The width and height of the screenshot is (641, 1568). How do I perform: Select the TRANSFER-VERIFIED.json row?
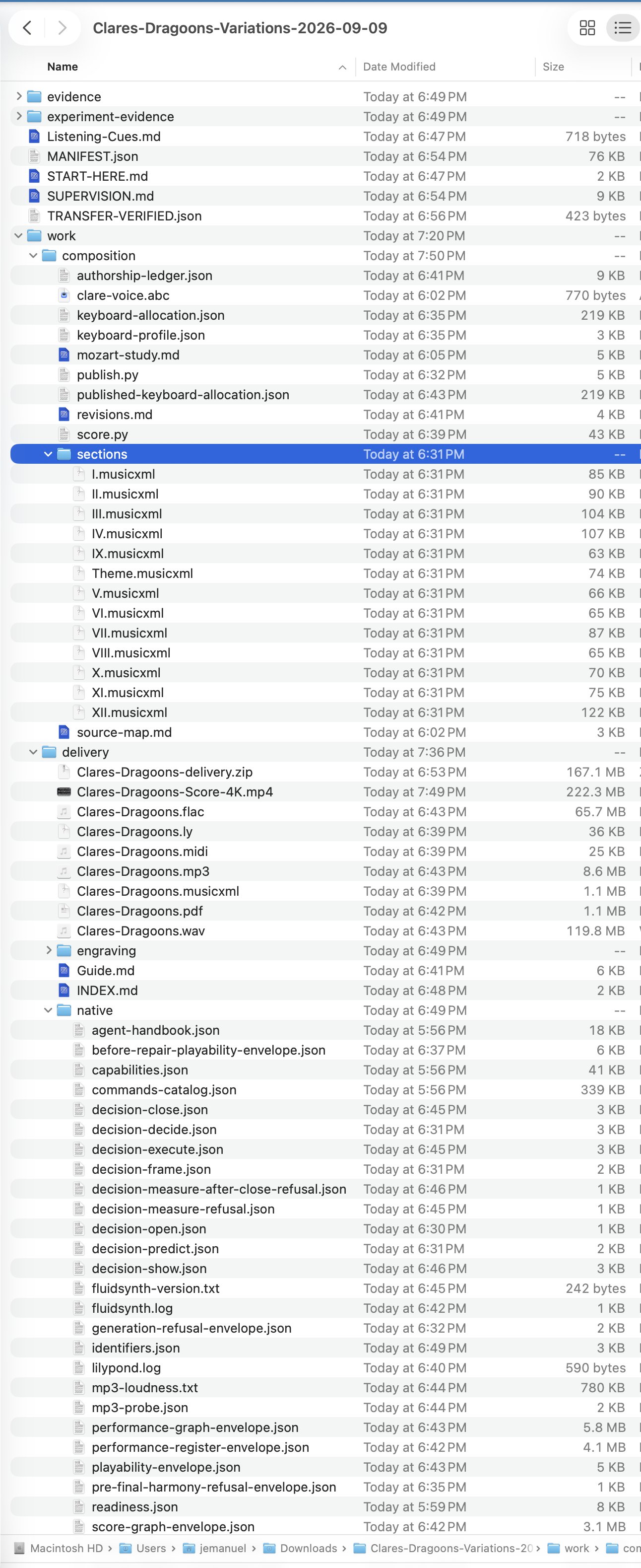pos(325,216)
